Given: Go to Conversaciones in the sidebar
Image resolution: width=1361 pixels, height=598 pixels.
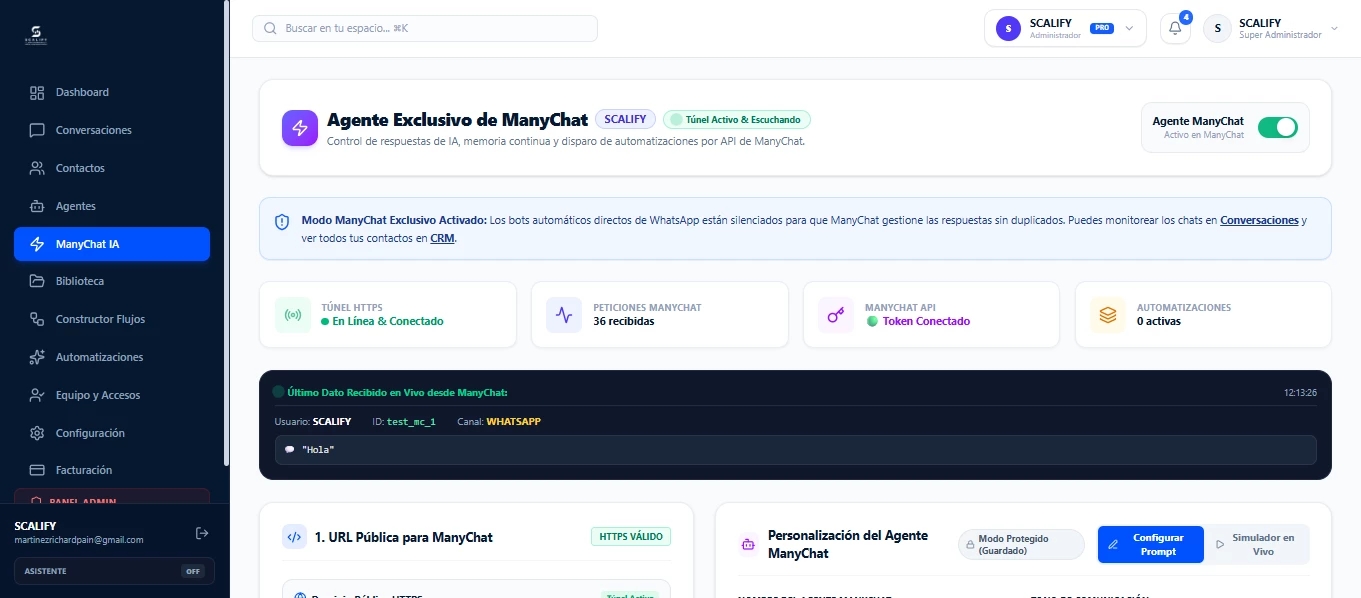Looking at the screenshot, I should pos(112,130).
